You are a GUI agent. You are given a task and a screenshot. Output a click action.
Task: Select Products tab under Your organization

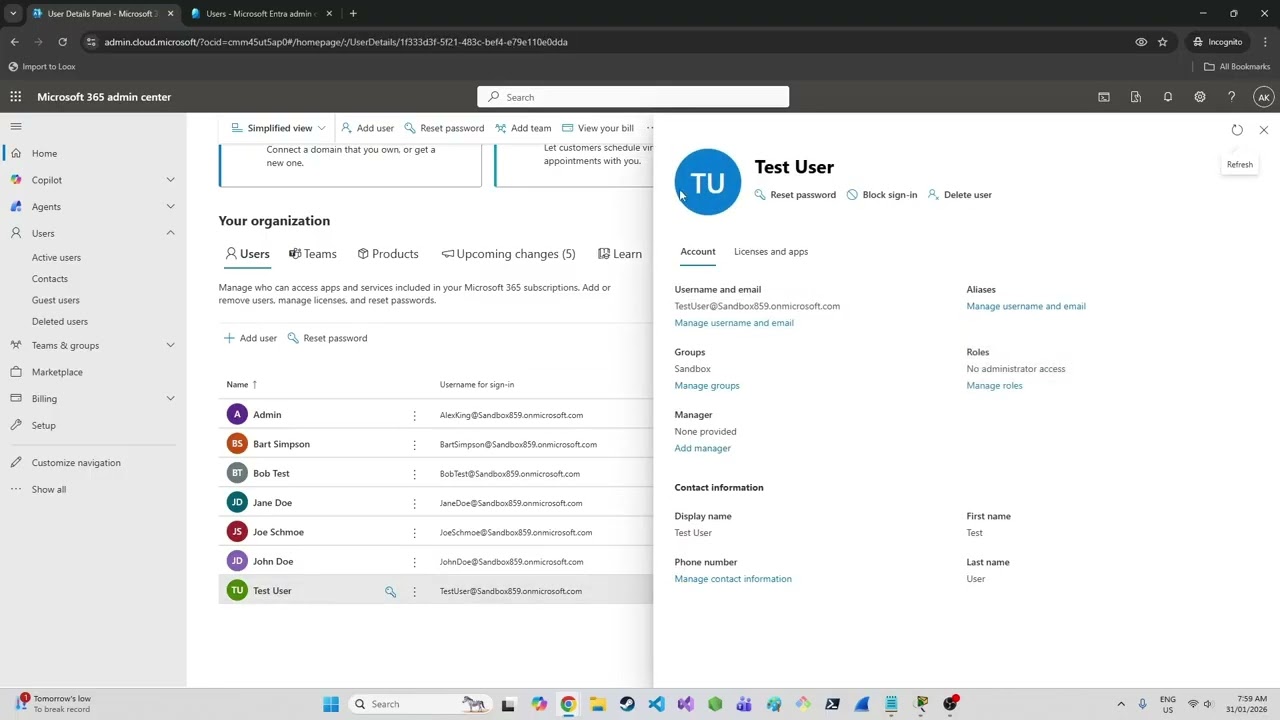click(388, 254)
